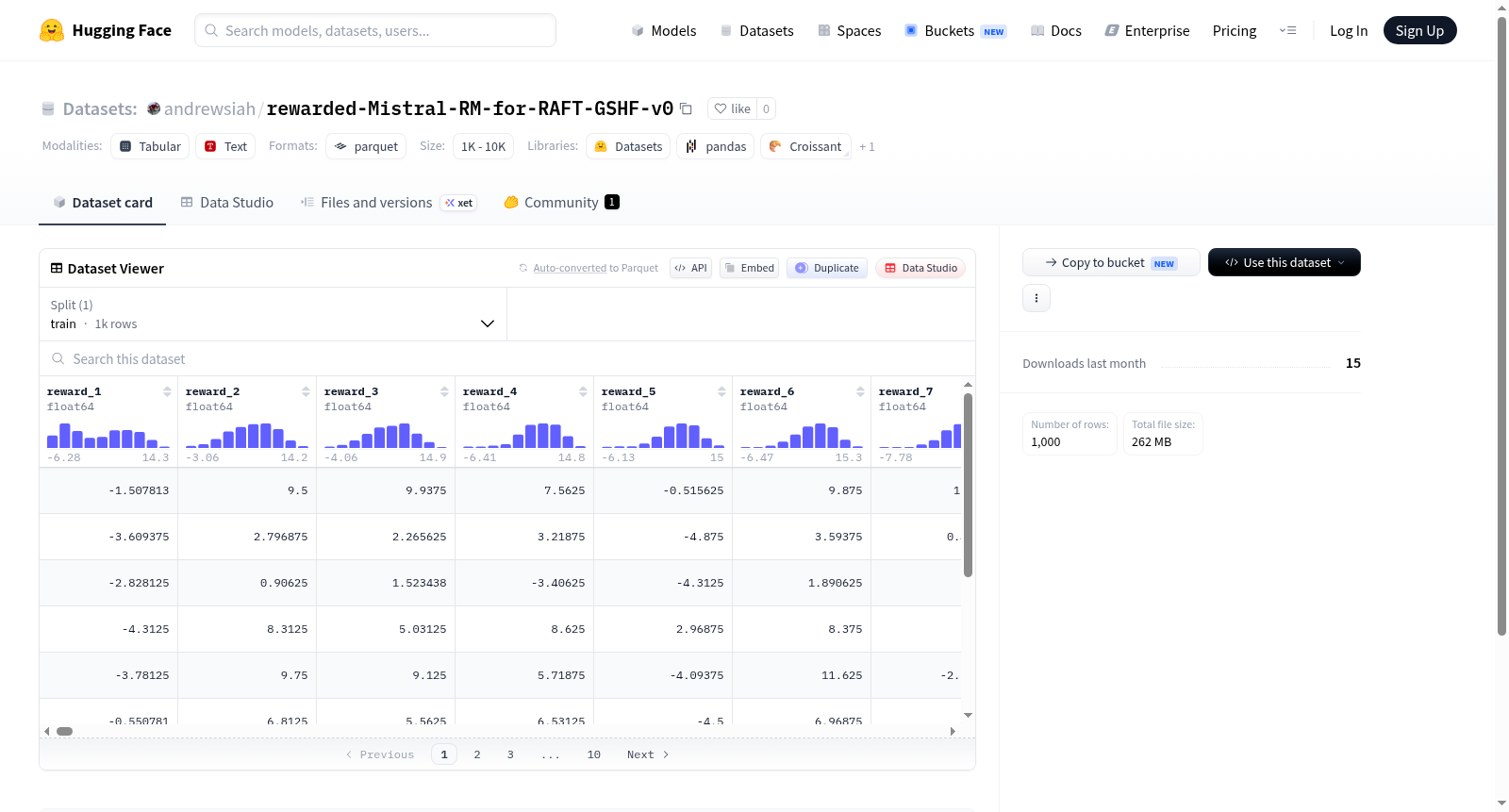Click the table horizontal scrollbar thumb
Viewport: 1509px width, 812px height.
tap(64, 731)
